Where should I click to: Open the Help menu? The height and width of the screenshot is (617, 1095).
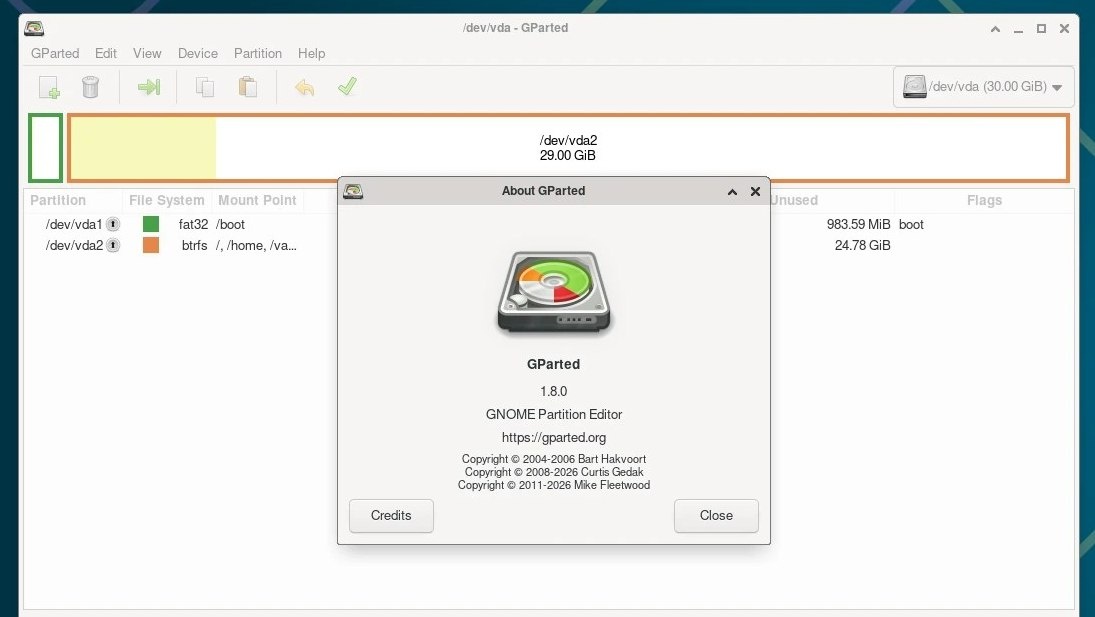311,53
